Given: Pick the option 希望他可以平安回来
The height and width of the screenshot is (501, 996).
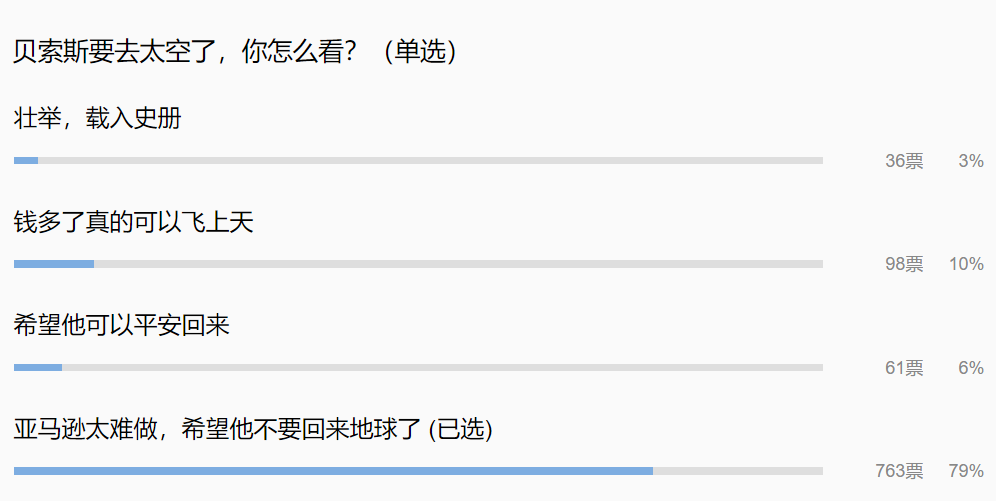Looking at the screenshot, I should pos(122,326).
